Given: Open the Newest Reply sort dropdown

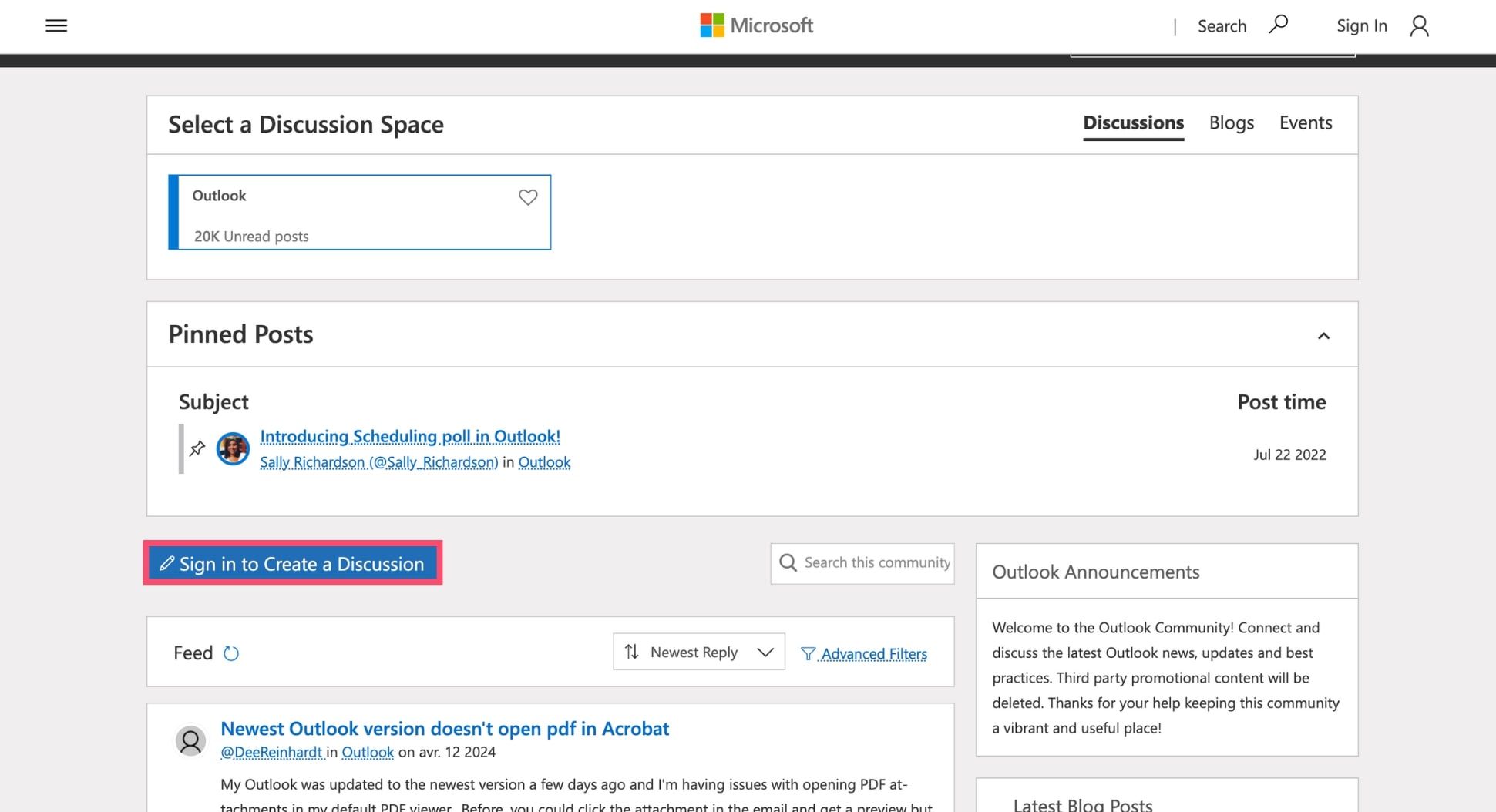Looking at the screenshot, I should pyautogui.click(x=699, y=652).
